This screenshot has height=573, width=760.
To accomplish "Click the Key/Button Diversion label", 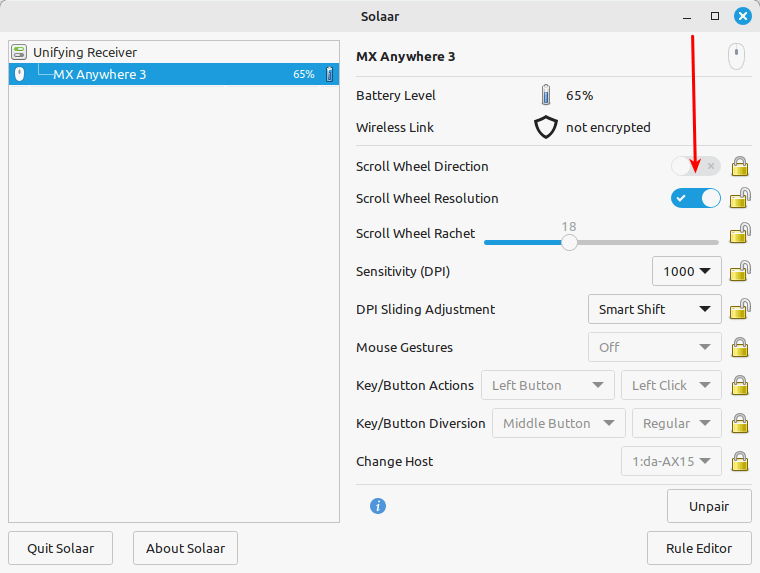I will click(x=421, y=423).
